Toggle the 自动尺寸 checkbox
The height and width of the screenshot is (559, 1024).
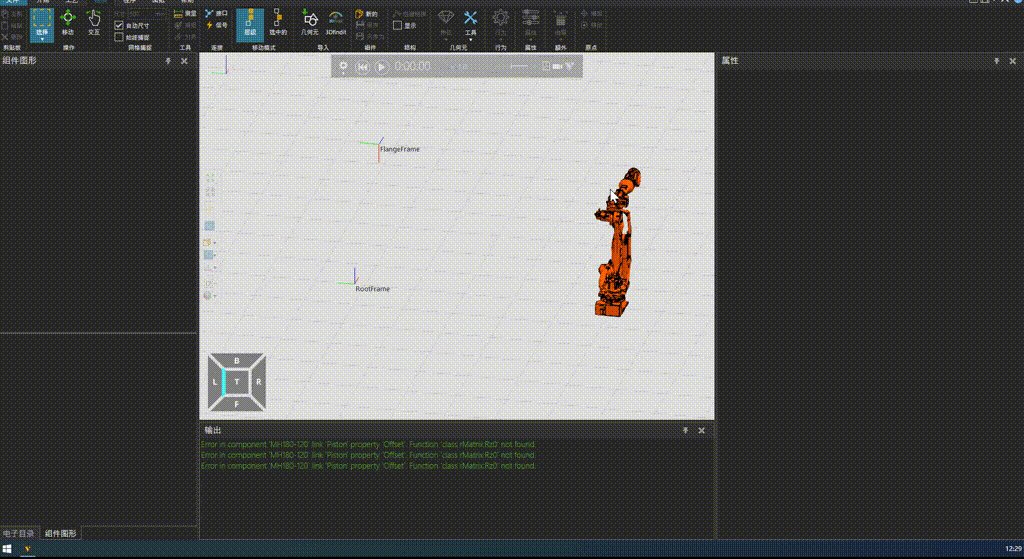tap(119, 25)
